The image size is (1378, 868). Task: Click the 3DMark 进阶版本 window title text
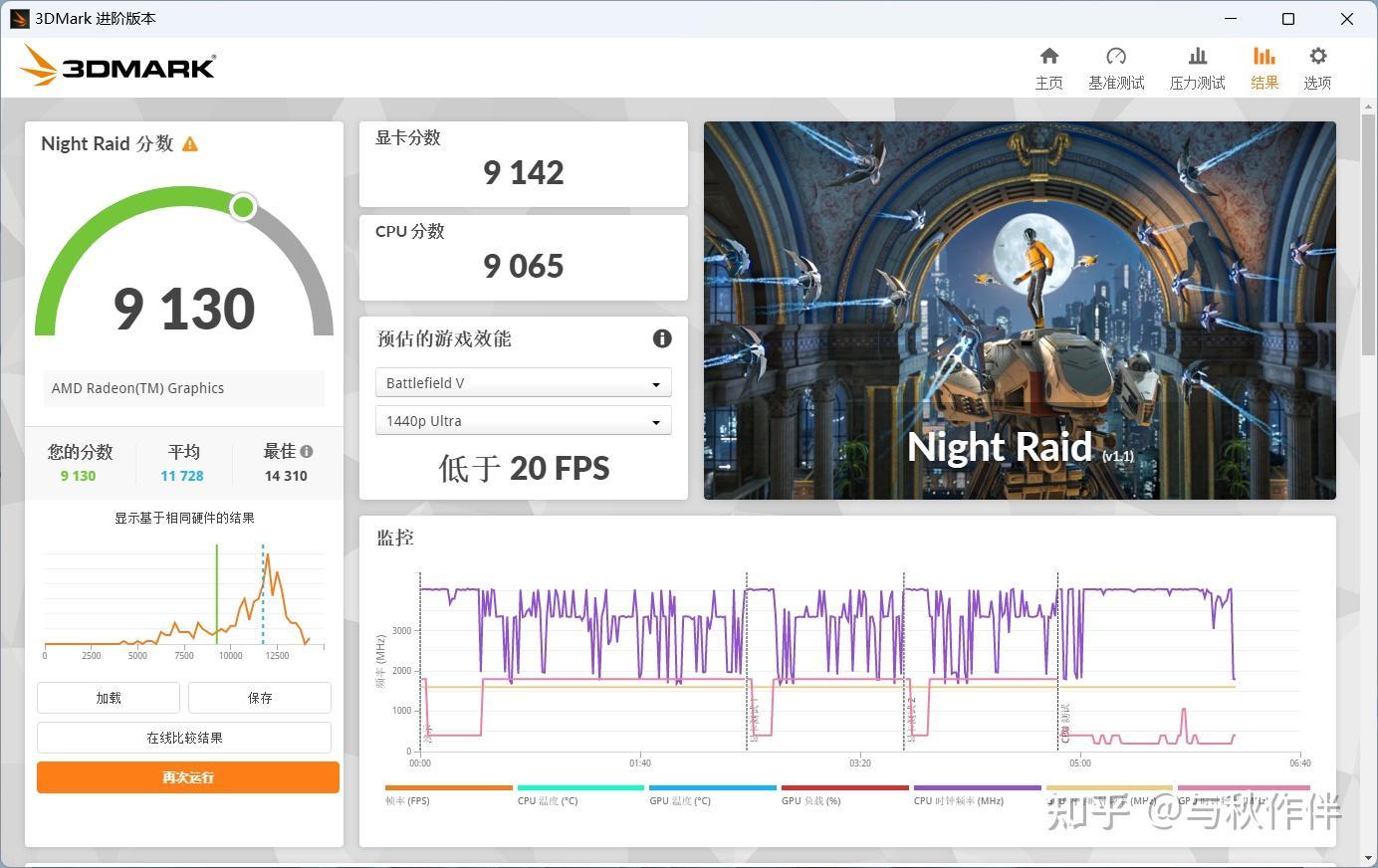[96, 19]
